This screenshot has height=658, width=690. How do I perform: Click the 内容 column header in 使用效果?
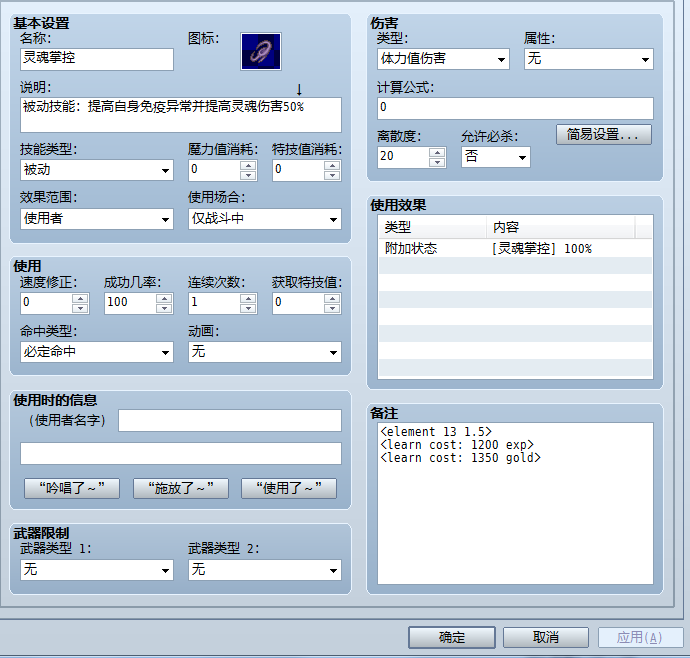[561, 227]
